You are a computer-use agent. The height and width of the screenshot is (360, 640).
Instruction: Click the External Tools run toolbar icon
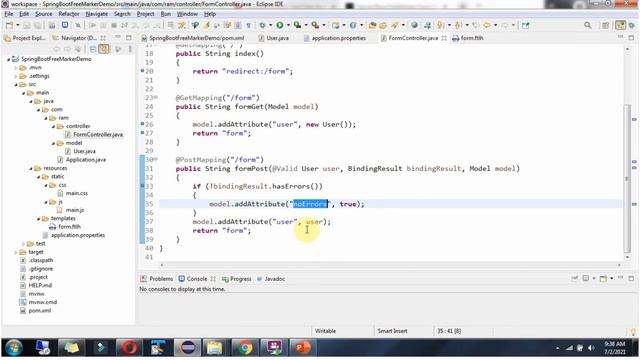click(315, 25)
